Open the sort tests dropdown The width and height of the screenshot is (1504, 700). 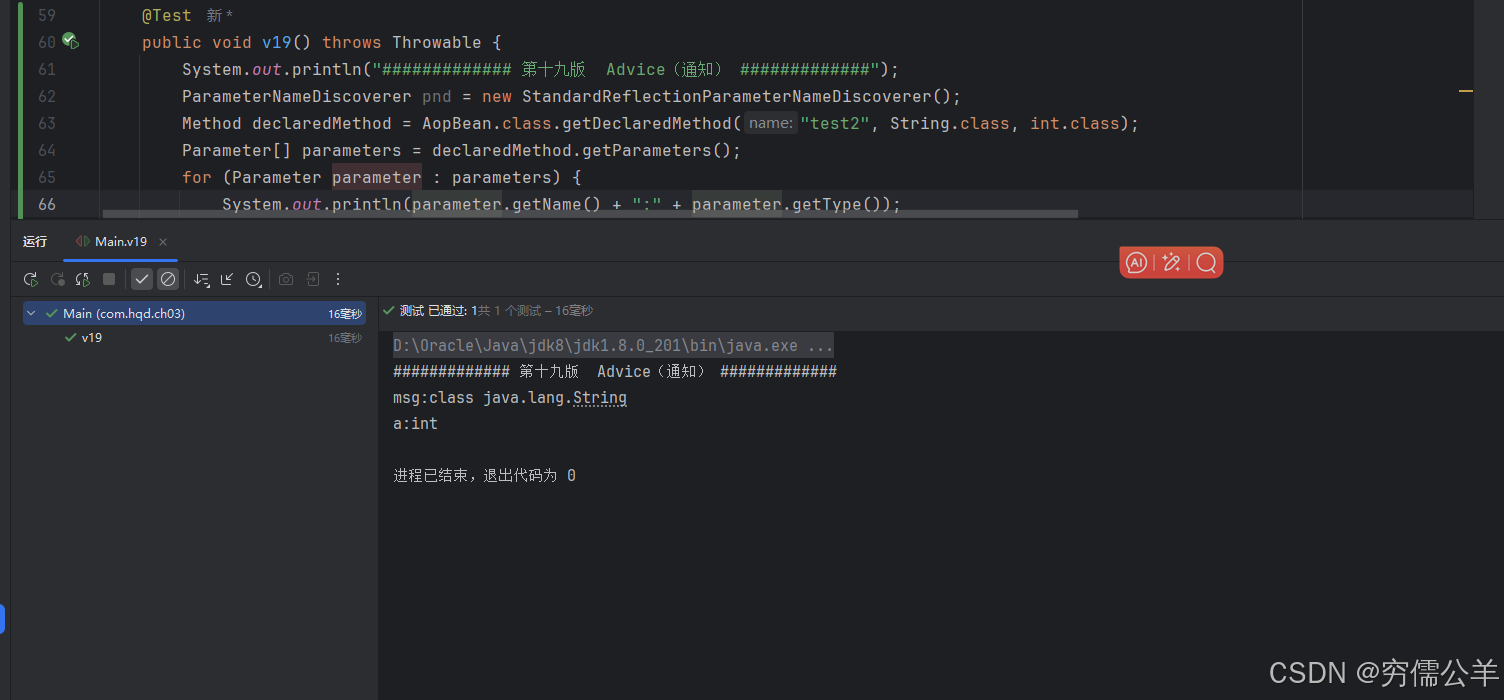(202, 279)
